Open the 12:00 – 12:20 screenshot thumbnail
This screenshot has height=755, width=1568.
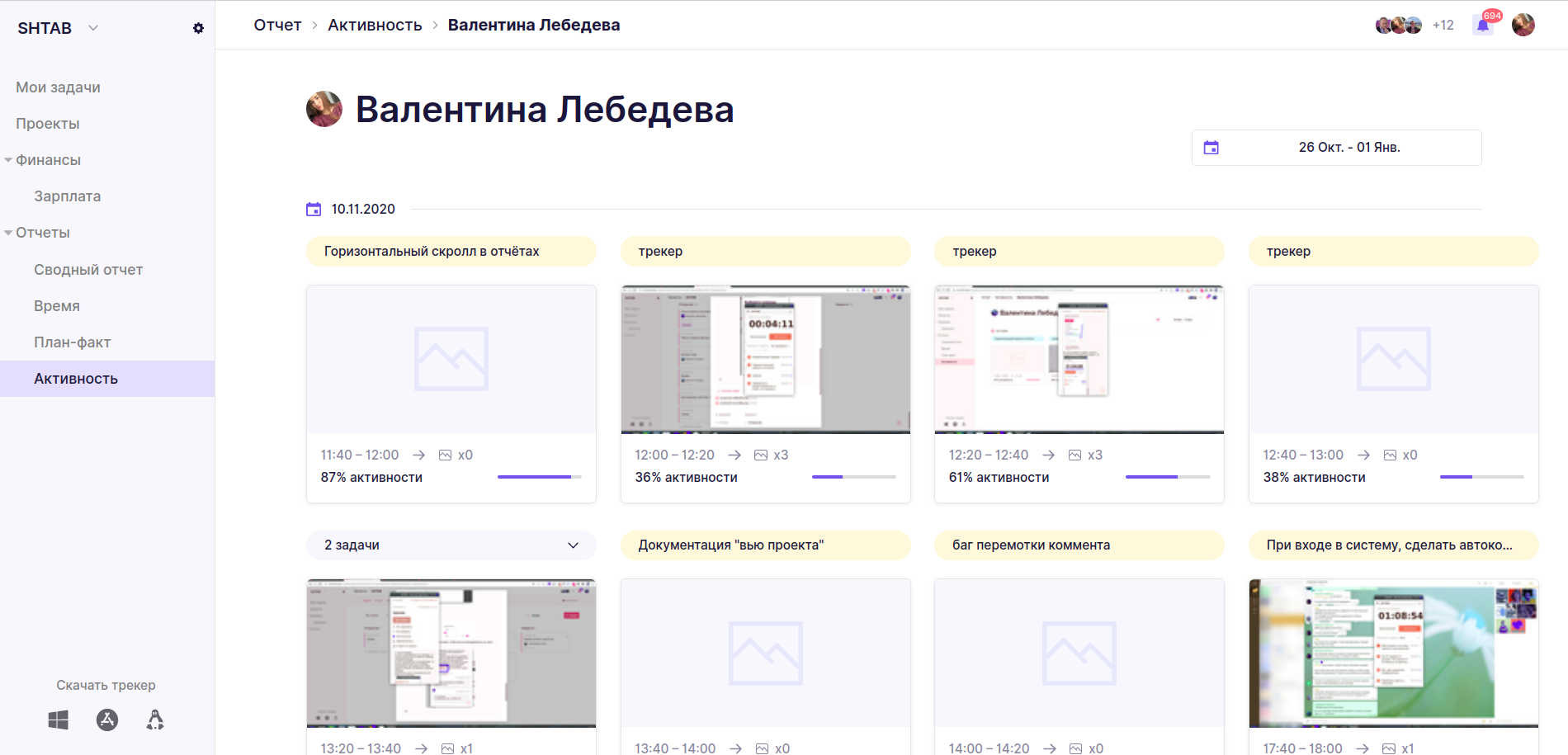coord(765,360)
